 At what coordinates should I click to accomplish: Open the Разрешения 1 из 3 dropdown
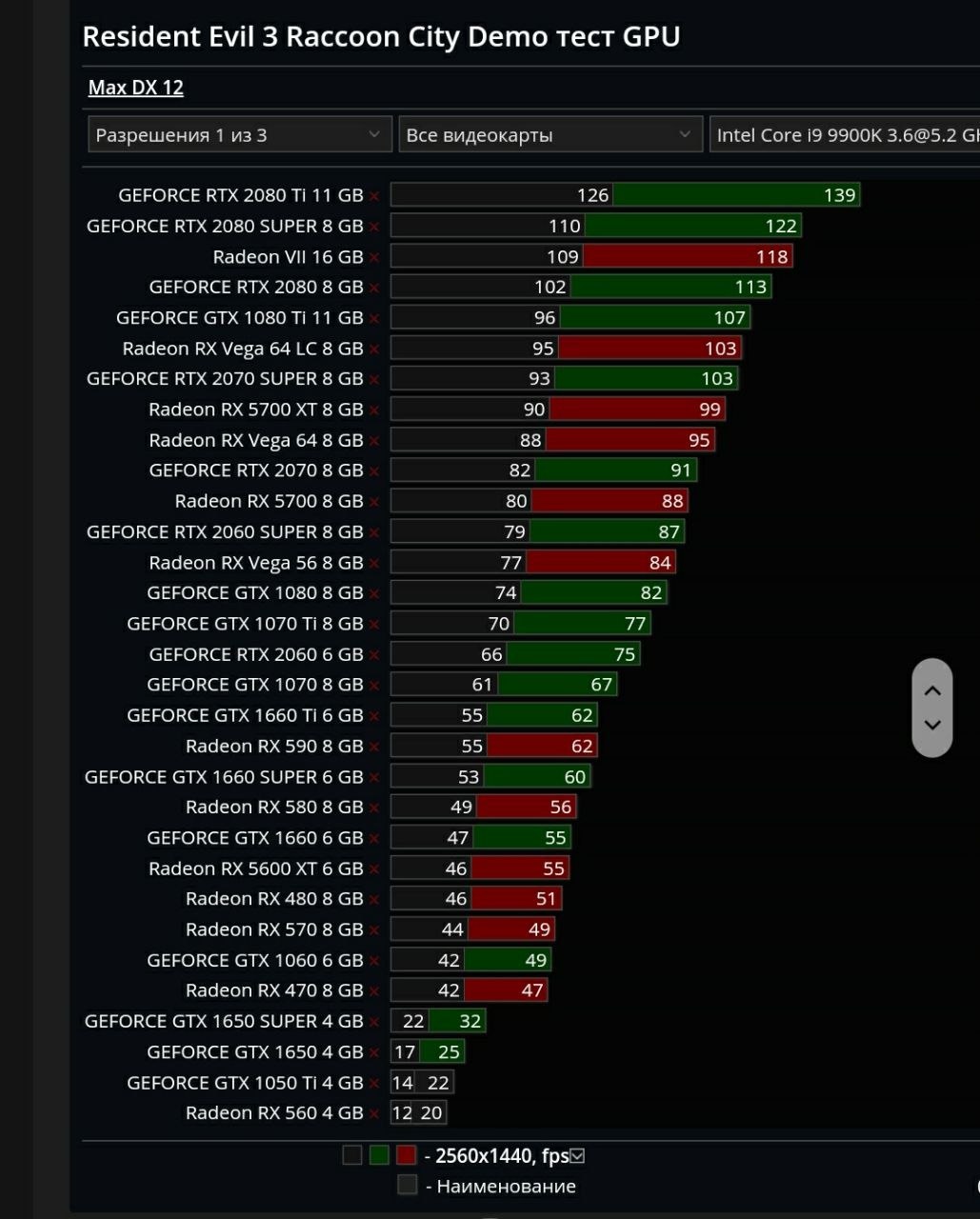(240, 135)
